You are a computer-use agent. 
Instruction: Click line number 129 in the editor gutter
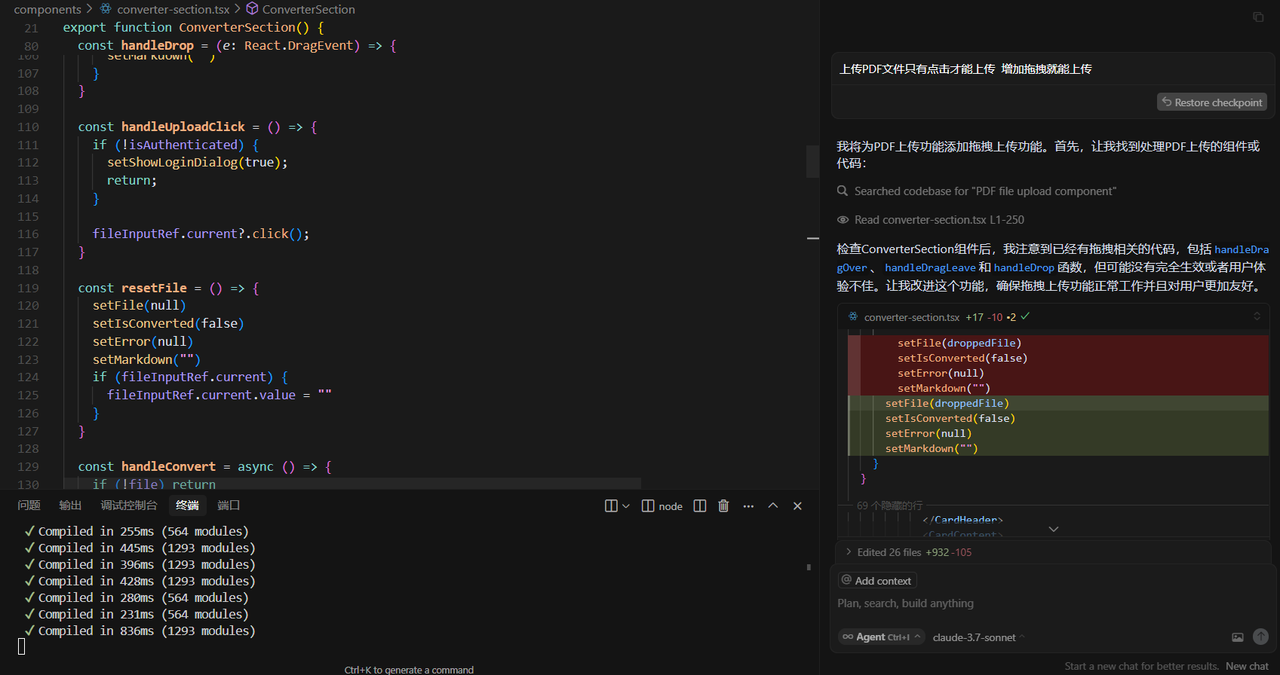(x=28, y=467)
